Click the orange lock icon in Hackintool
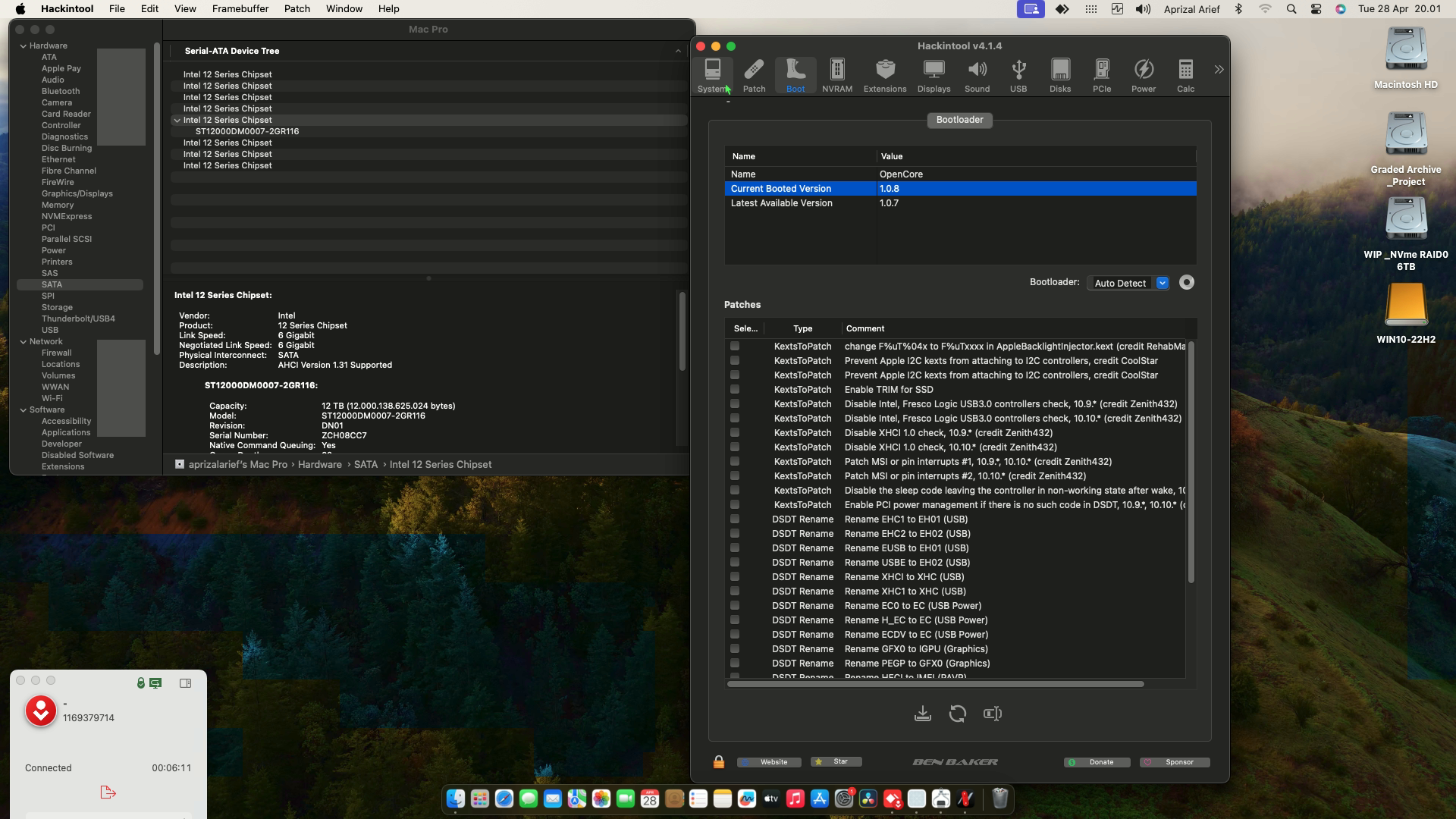 pyautogui.click(x=718, y=762)
